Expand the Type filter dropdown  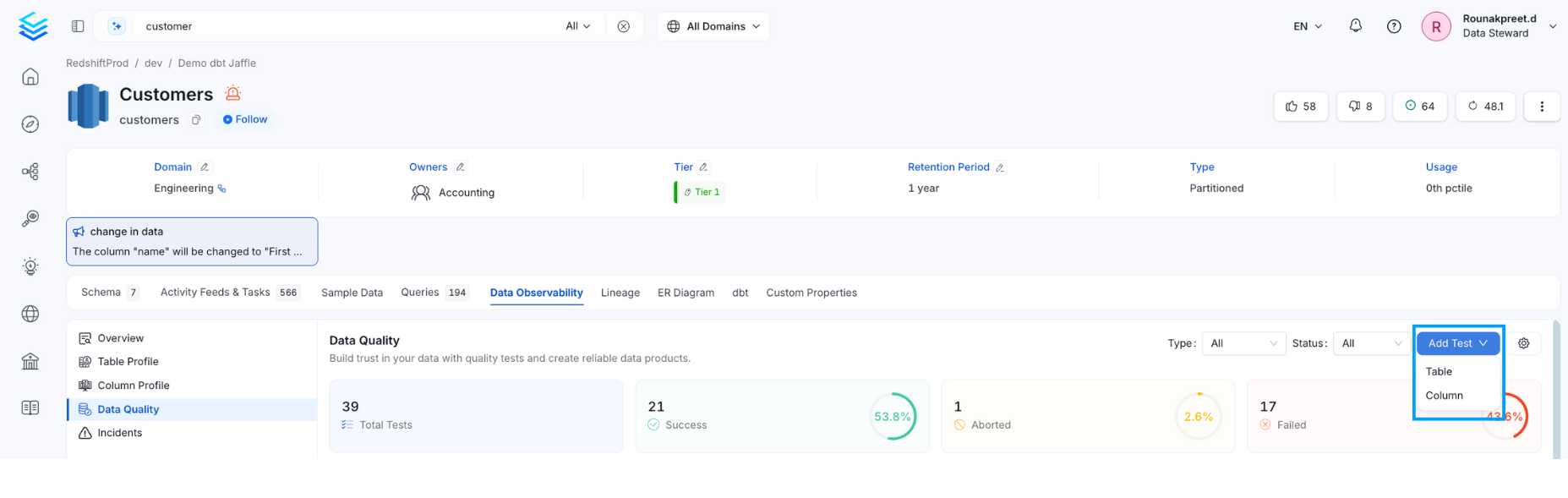click(x=1243, y=343)
